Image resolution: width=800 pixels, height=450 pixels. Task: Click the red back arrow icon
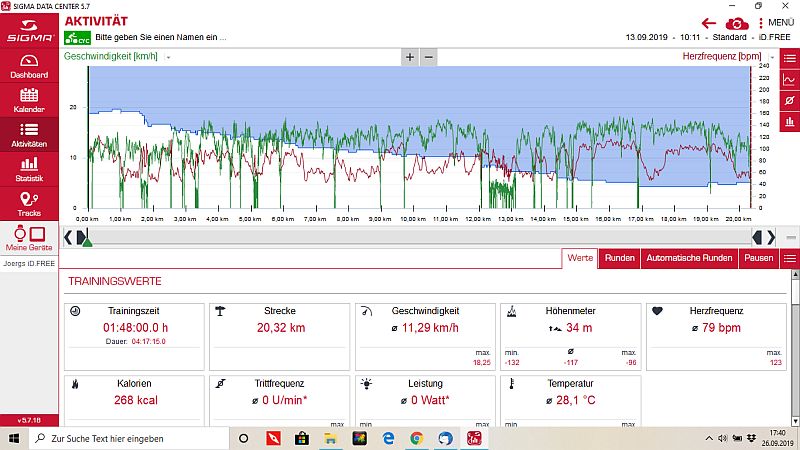pyautogui.click(x=709, y=23)
